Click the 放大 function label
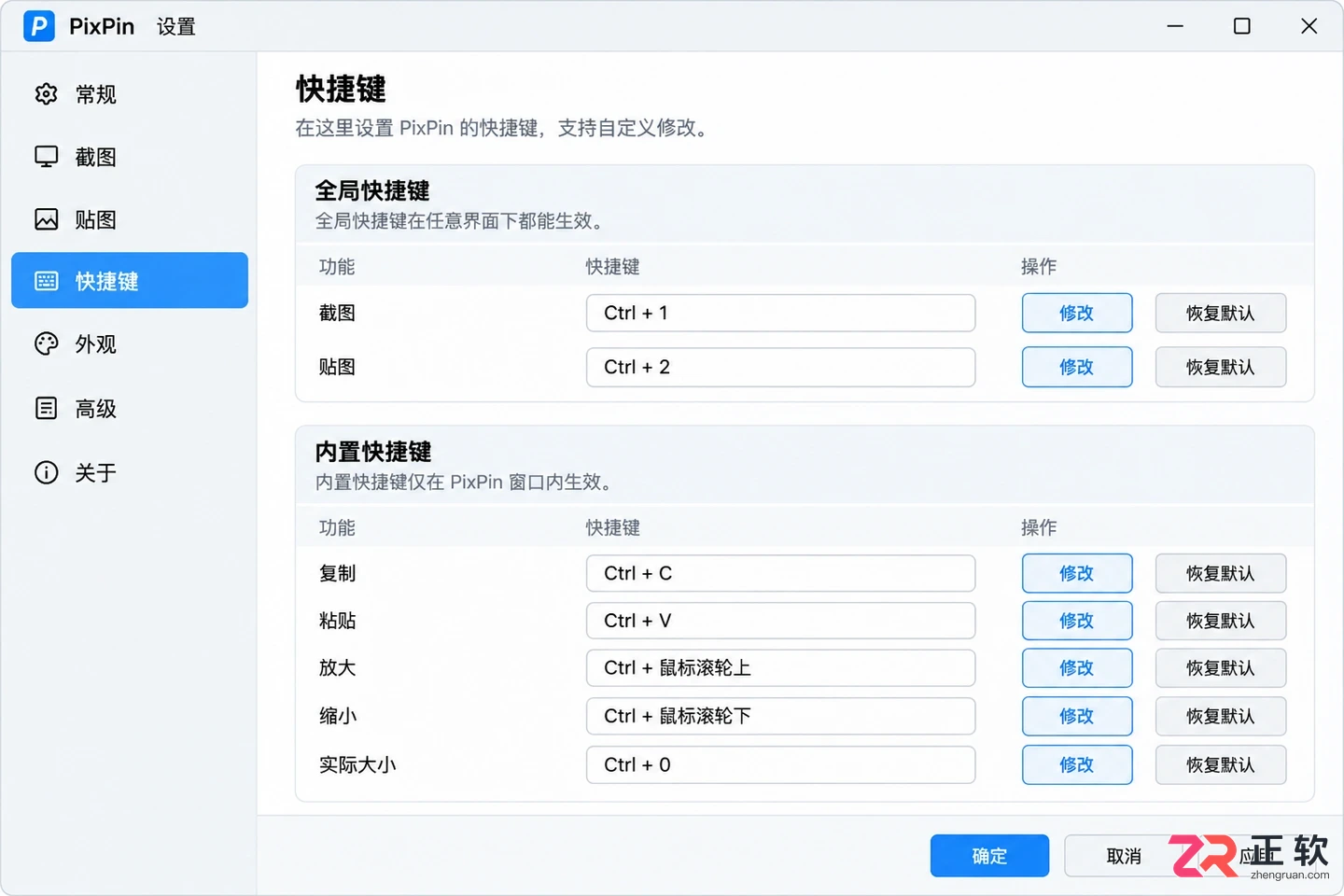This screenshot has height=896, width=1344. [338, 668]
